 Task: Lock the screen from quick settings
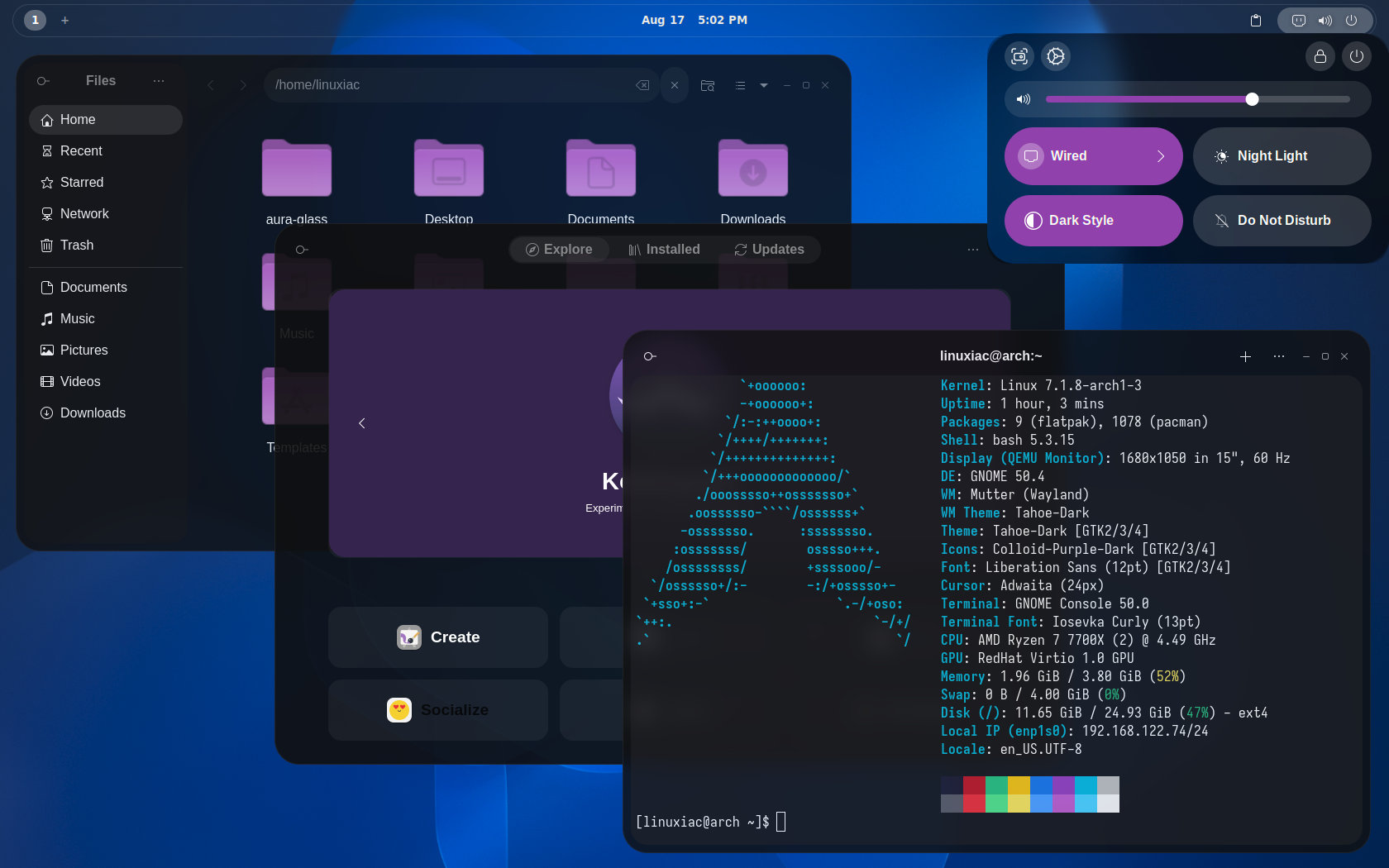[x=1320, y=56]
